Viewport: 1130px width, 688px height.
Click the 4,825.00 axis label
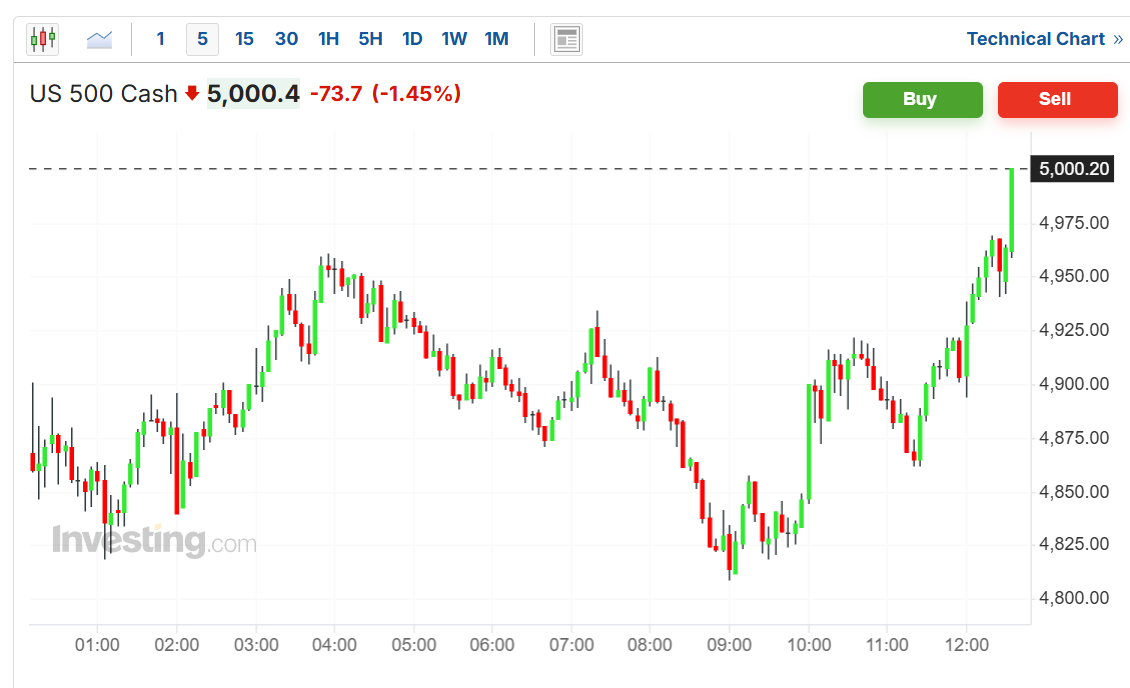coord(1074,544)
